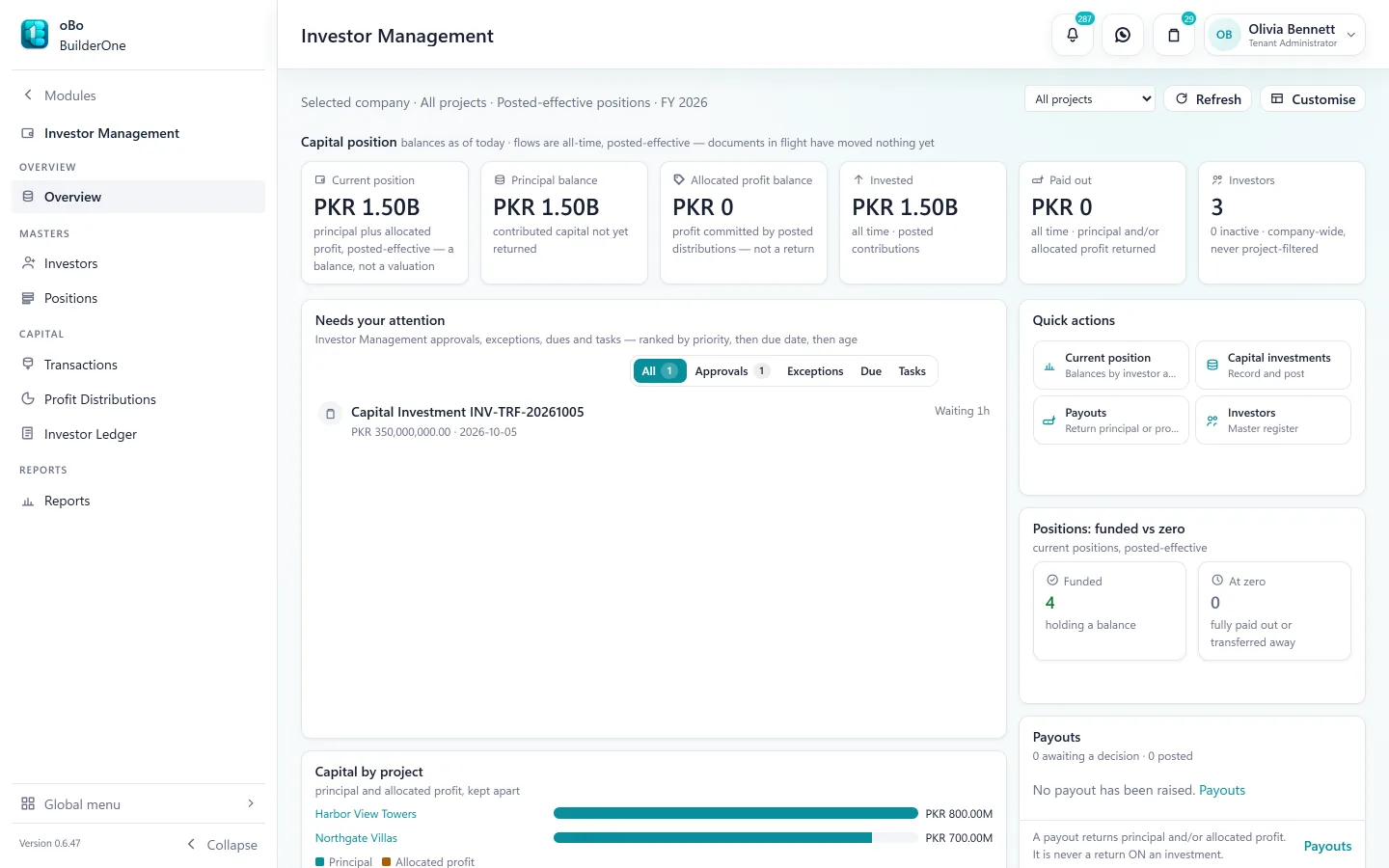Viewport: 1389px width, 868px height.
Task: Select the All filter tab
Action: [660, 371]
